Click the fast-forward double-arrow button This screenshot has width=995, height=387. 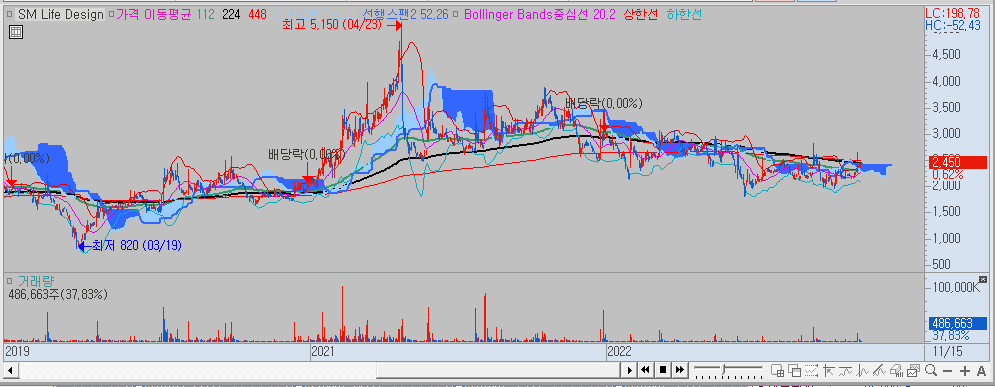[680, 370]
